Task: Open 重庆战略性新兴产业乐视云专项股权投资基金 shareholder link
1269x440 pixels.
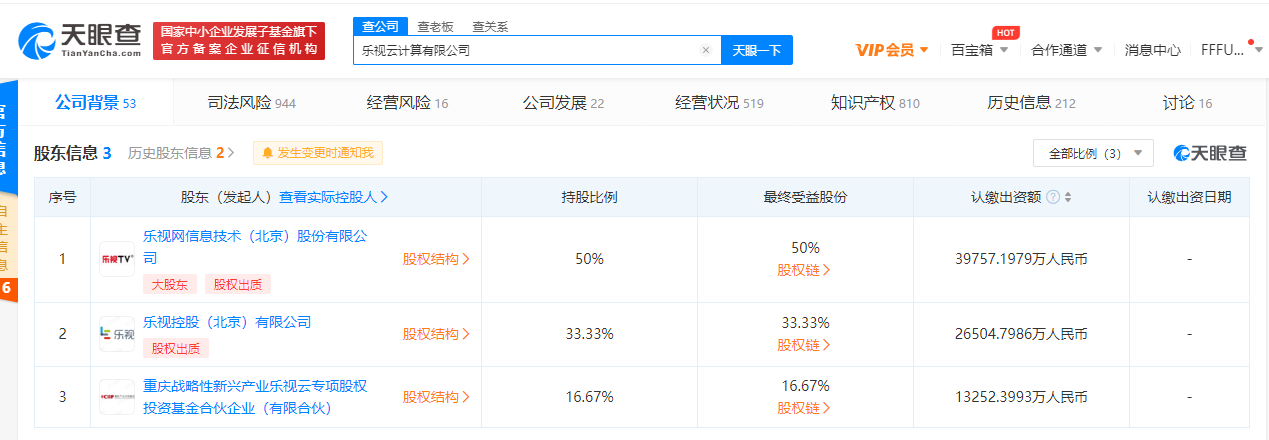Action: coord(255,397)
